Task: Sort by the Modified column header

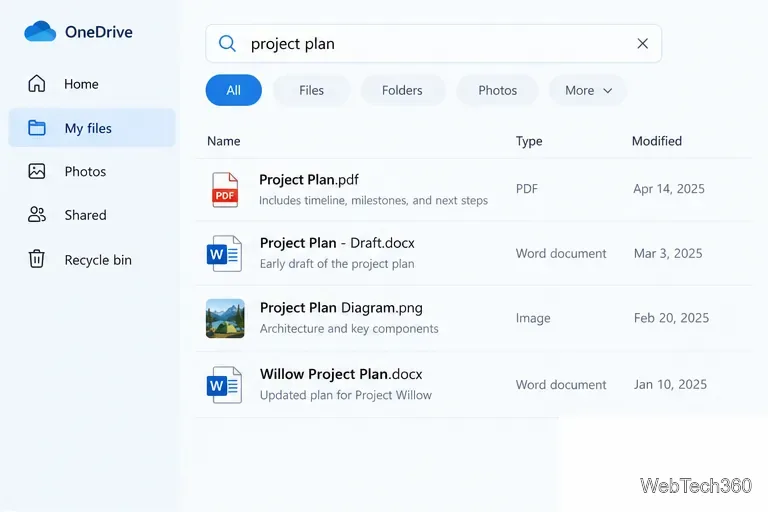Action: pyautogui.click(x=657, y=141)
